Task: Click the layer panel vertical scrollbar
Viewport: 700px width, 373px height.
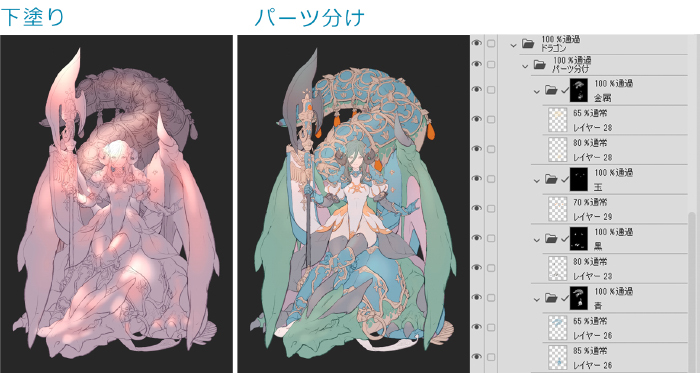Action: (693, 290)
